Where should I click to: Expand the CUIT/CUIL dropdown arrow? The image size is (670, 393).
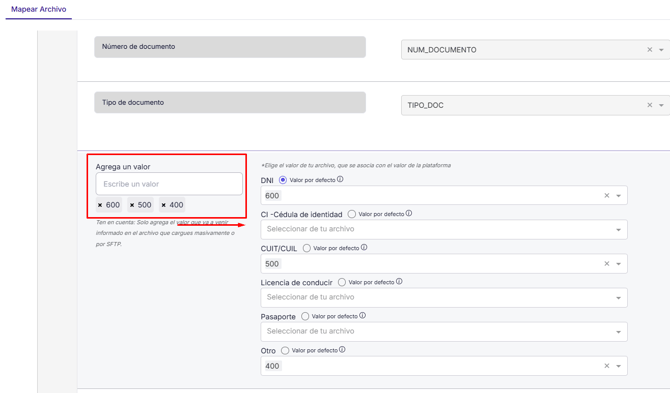click(x=618, y=264)
